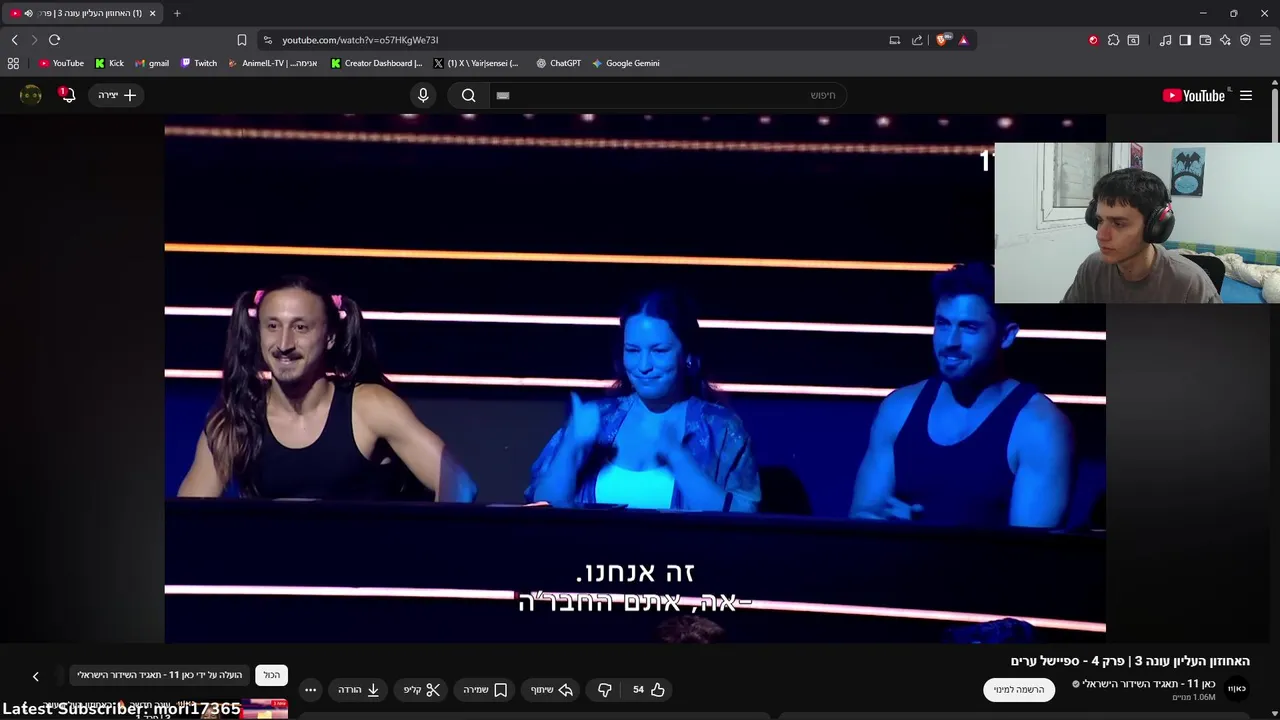The width and height of the screenshot is (1280, 720).
Task: Click the Share (שיתוף) button
Action: click(x=552, y=690)
